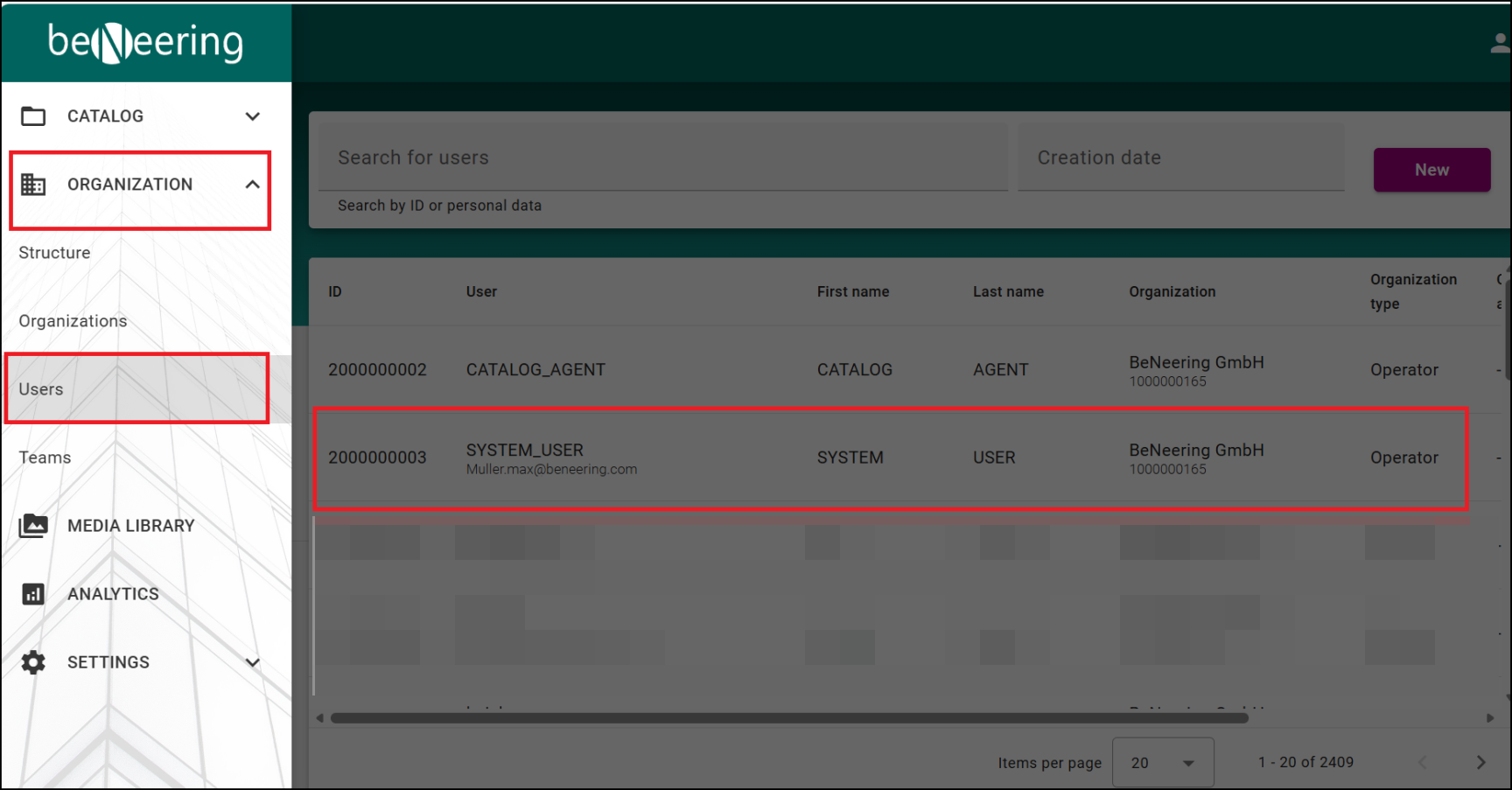The image size is (1512, 790).
Task: Click the Catalog folder icon
Action: tap(33, 116)
